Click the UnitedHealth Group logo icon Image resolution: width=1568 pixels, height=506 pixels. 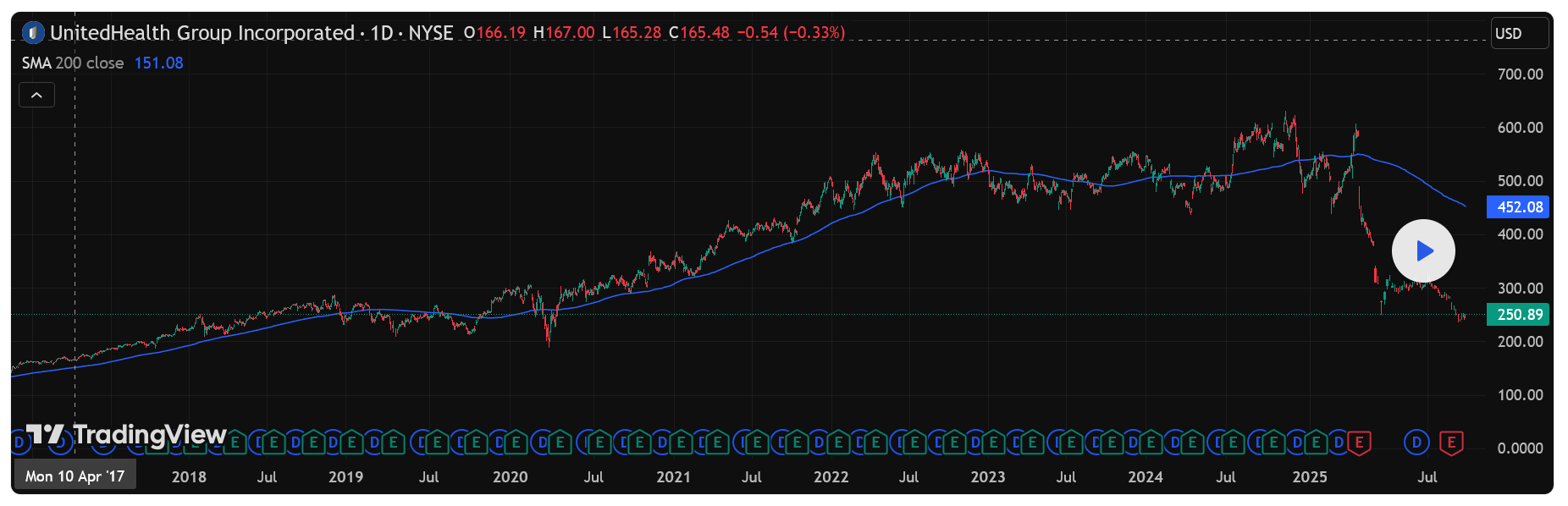[32, 33]
